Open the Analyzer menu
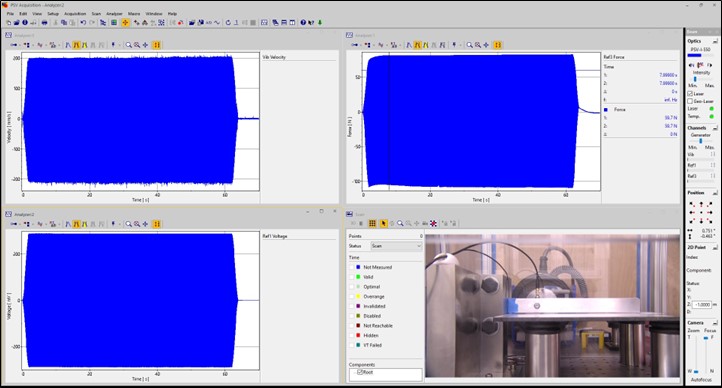 pyautogui.click(x=114, y=14)
